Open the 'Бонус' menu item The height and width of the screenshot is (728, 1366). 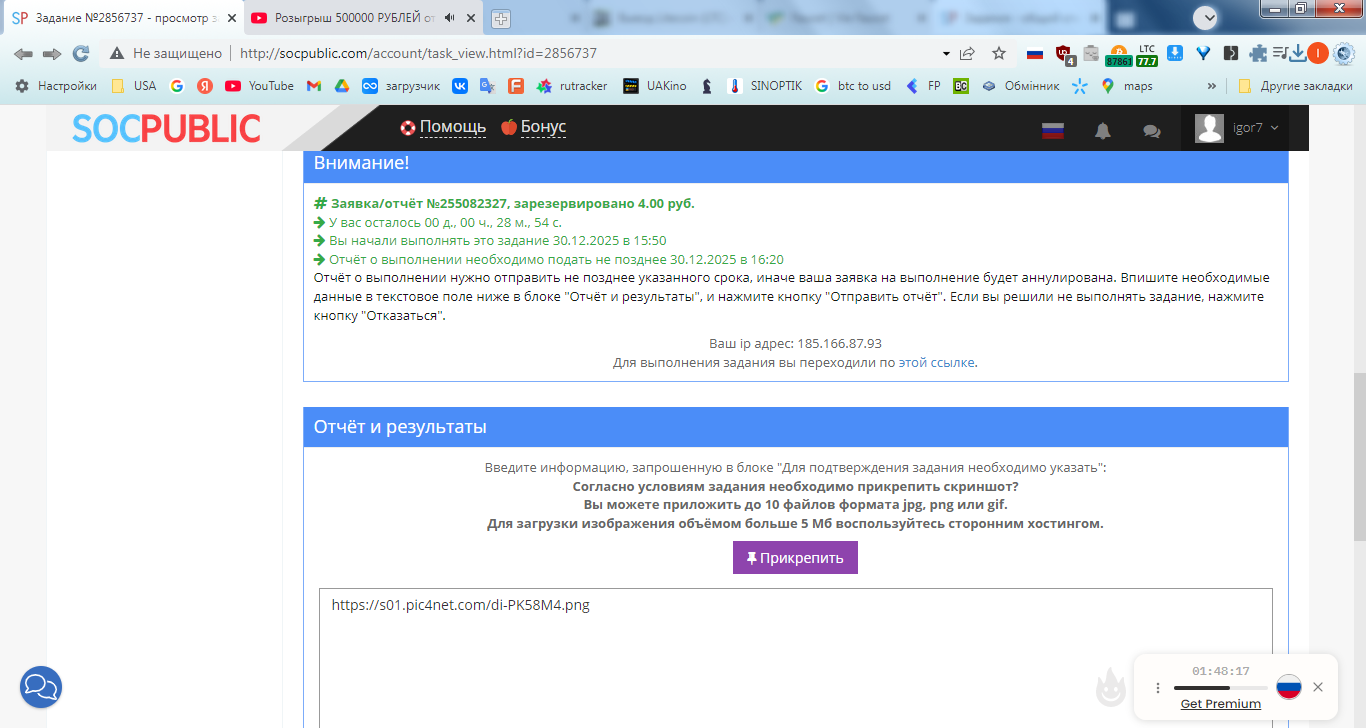533,127
